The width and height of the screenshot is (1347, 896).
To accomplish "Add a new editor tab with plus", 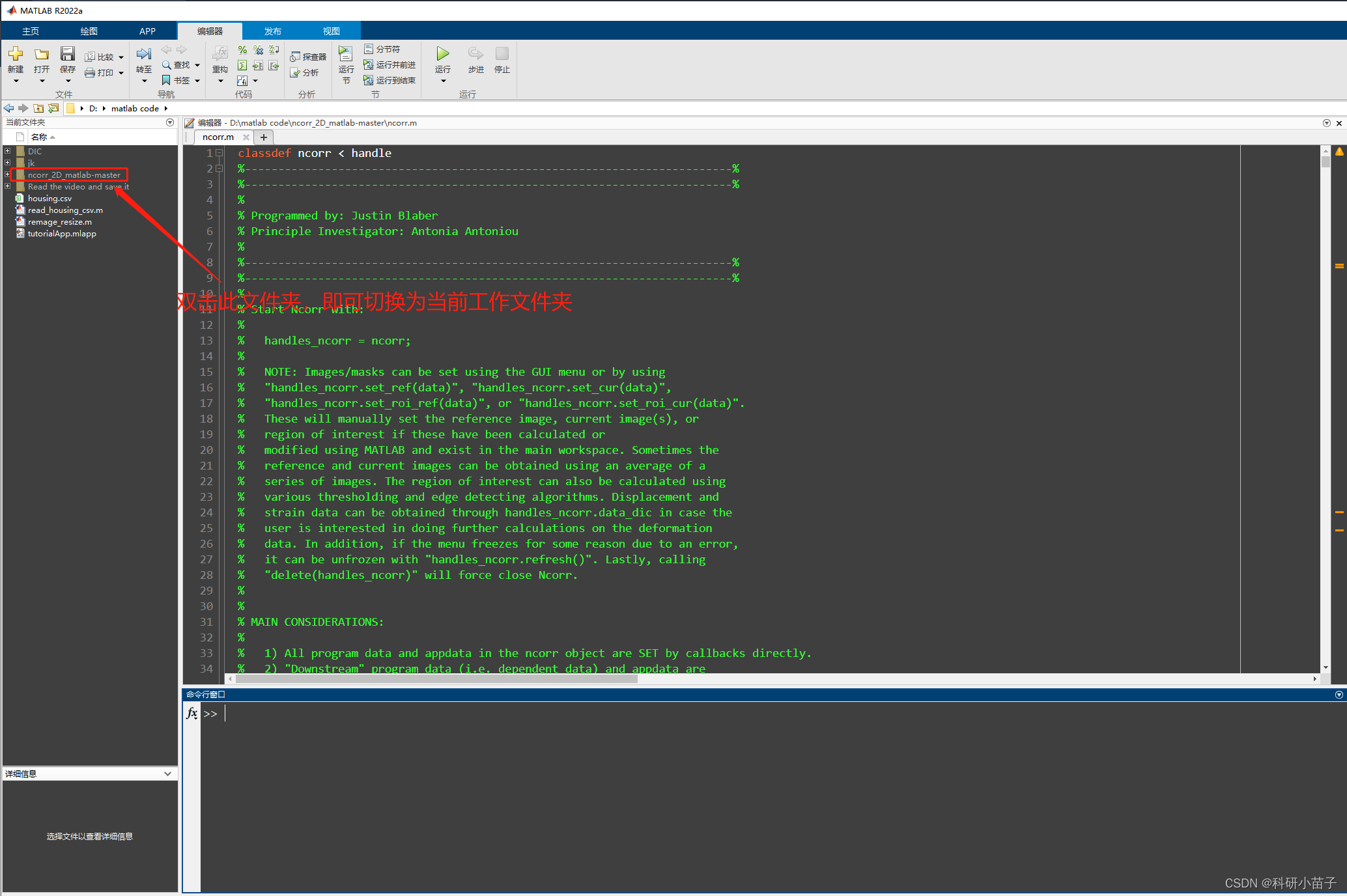I will (264, 137).
